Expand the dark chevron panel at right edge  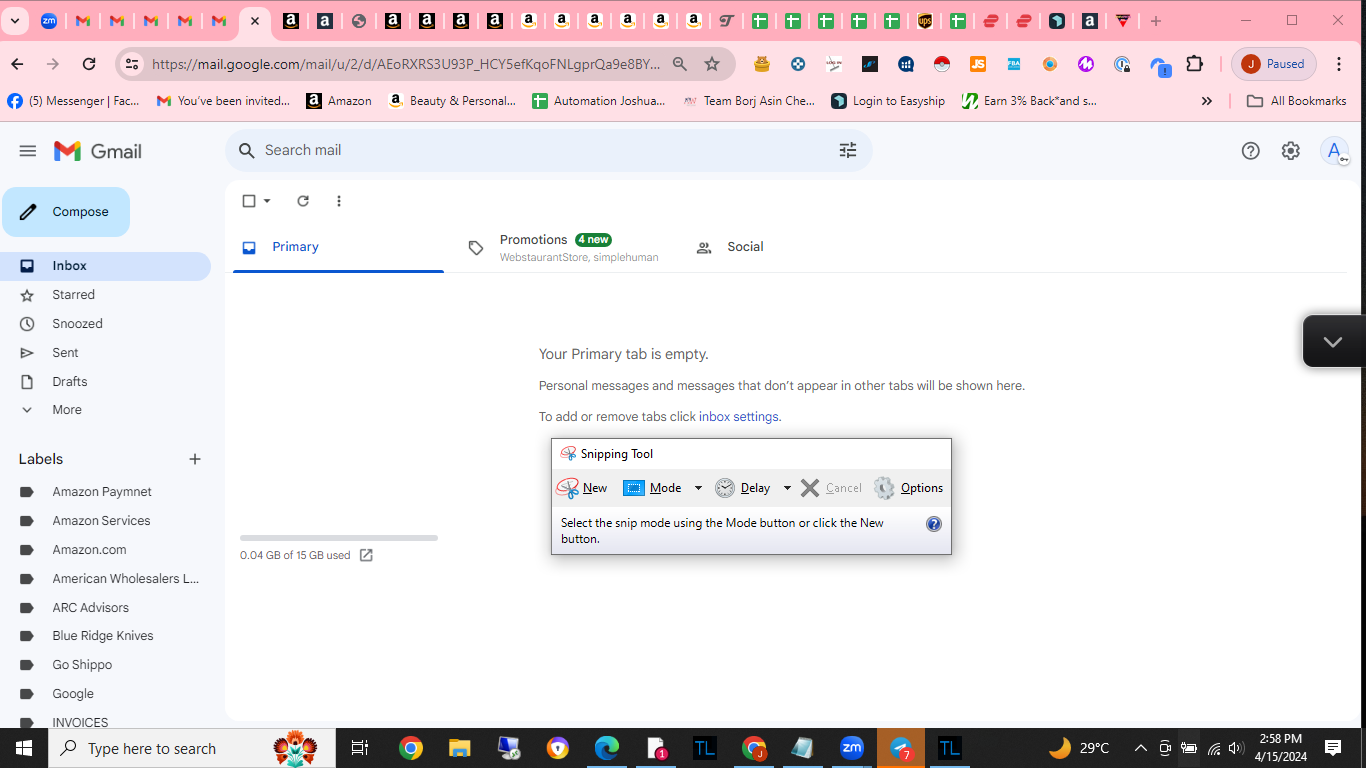tap(1333, 341)
